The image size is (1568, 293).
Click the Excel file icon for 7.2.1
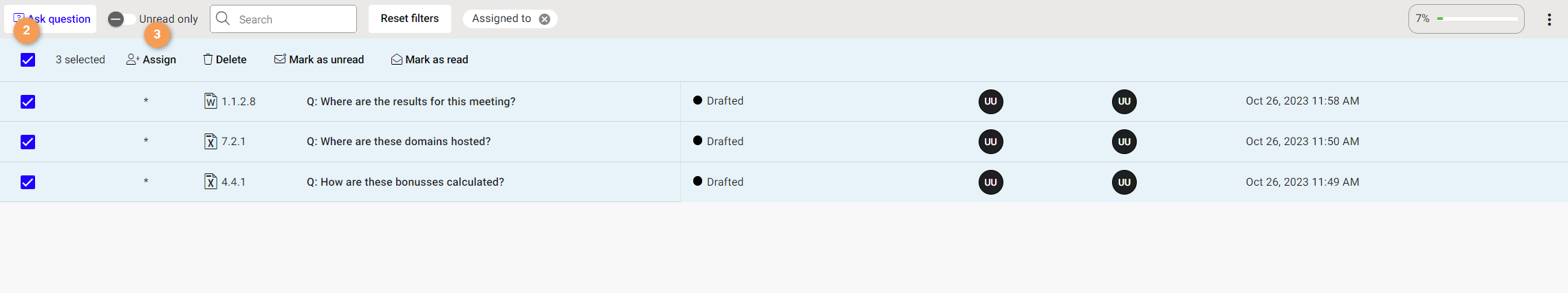[x=210, y=141]
